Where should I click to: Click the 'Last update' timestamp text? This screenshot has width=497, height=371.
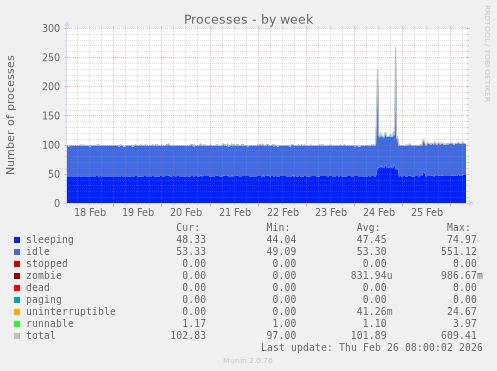click(372, 348)
